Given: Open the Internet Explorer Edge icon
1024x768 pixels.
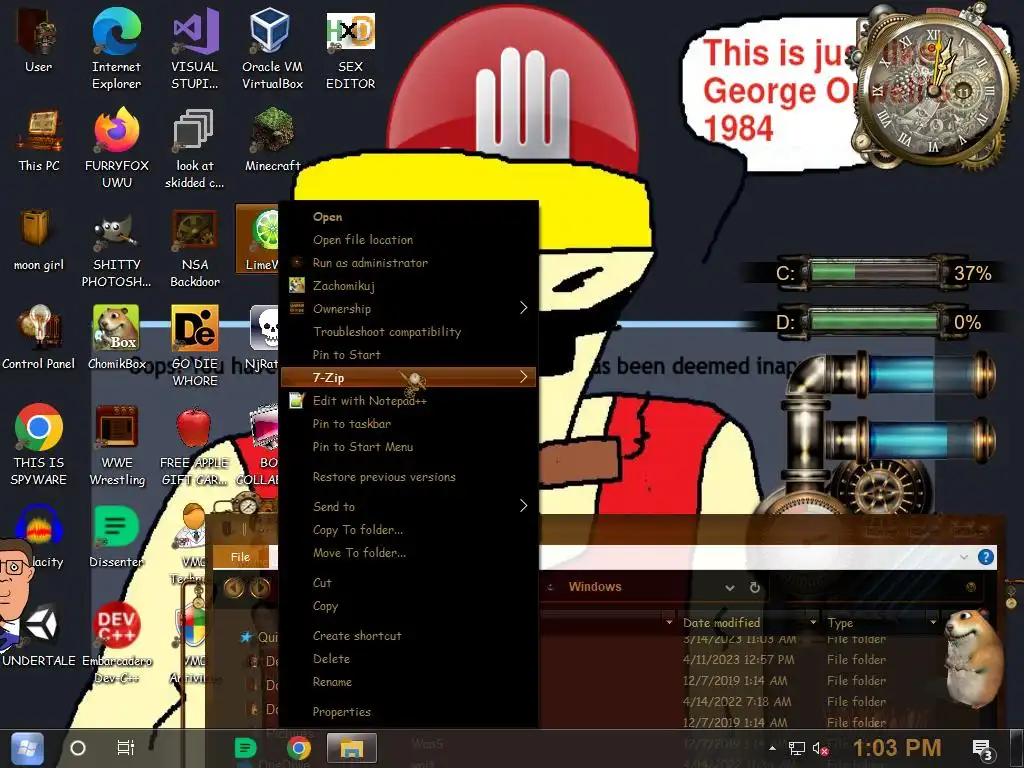Looking at the screenshot, I should (116, 48).
